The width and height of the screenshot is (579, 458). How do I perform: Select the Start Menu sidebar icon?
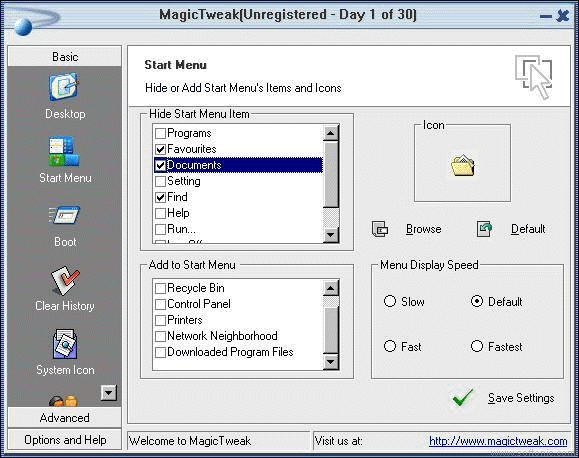tap(64, 151)
